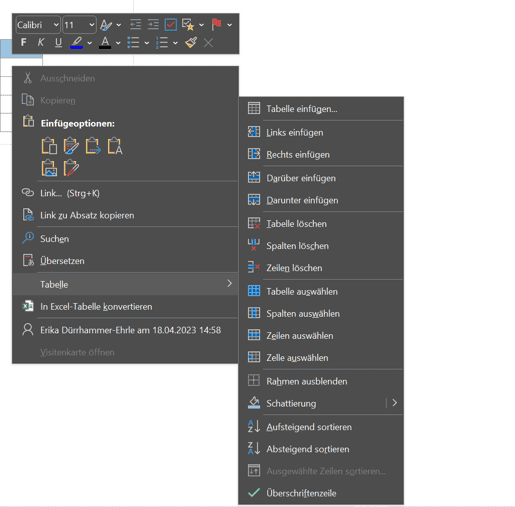Click the Italic (K) formatting button
Image resolution: width=515 pixels, height=507 pixels.
[x=41, y=42]
